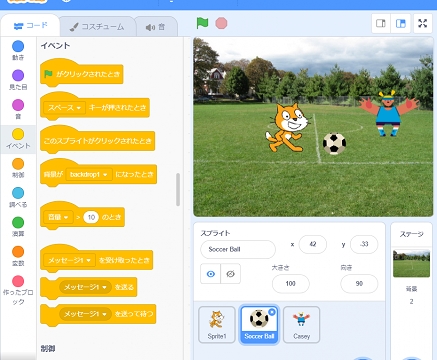Open the コスチューム tab
Viewport: 437px width, 360px height.
click(97, 27)
